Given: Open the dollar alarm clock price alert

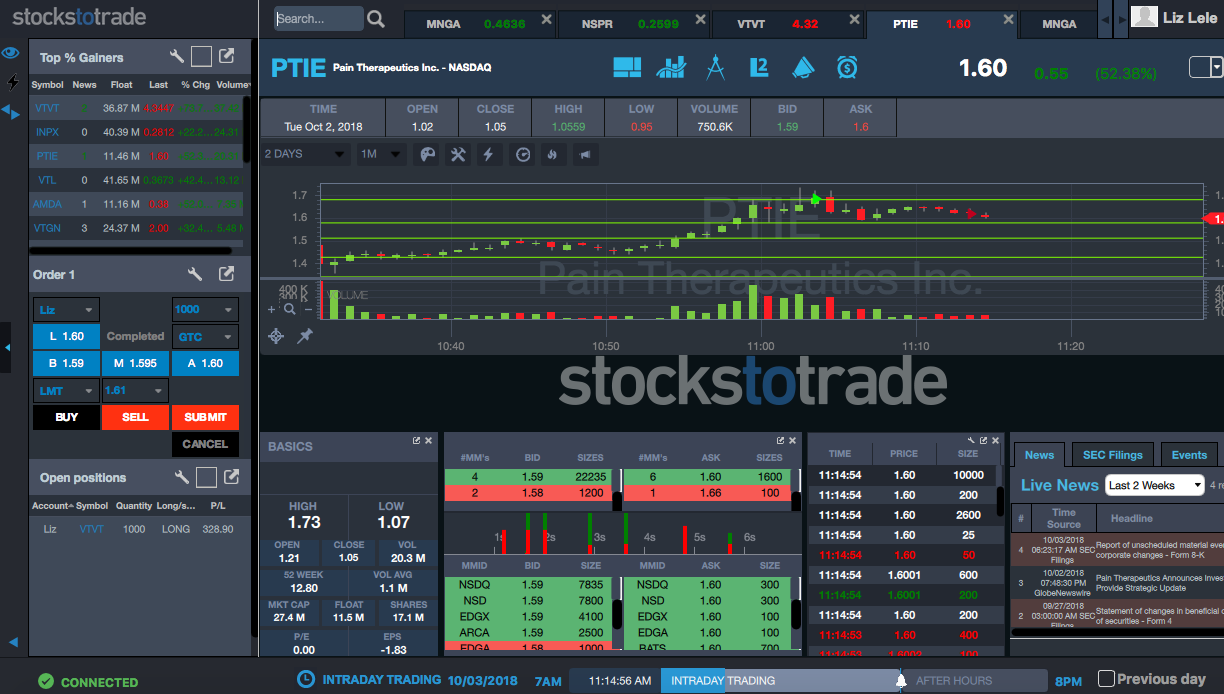Looking at the screenshot, I should (x=847, y=67).
